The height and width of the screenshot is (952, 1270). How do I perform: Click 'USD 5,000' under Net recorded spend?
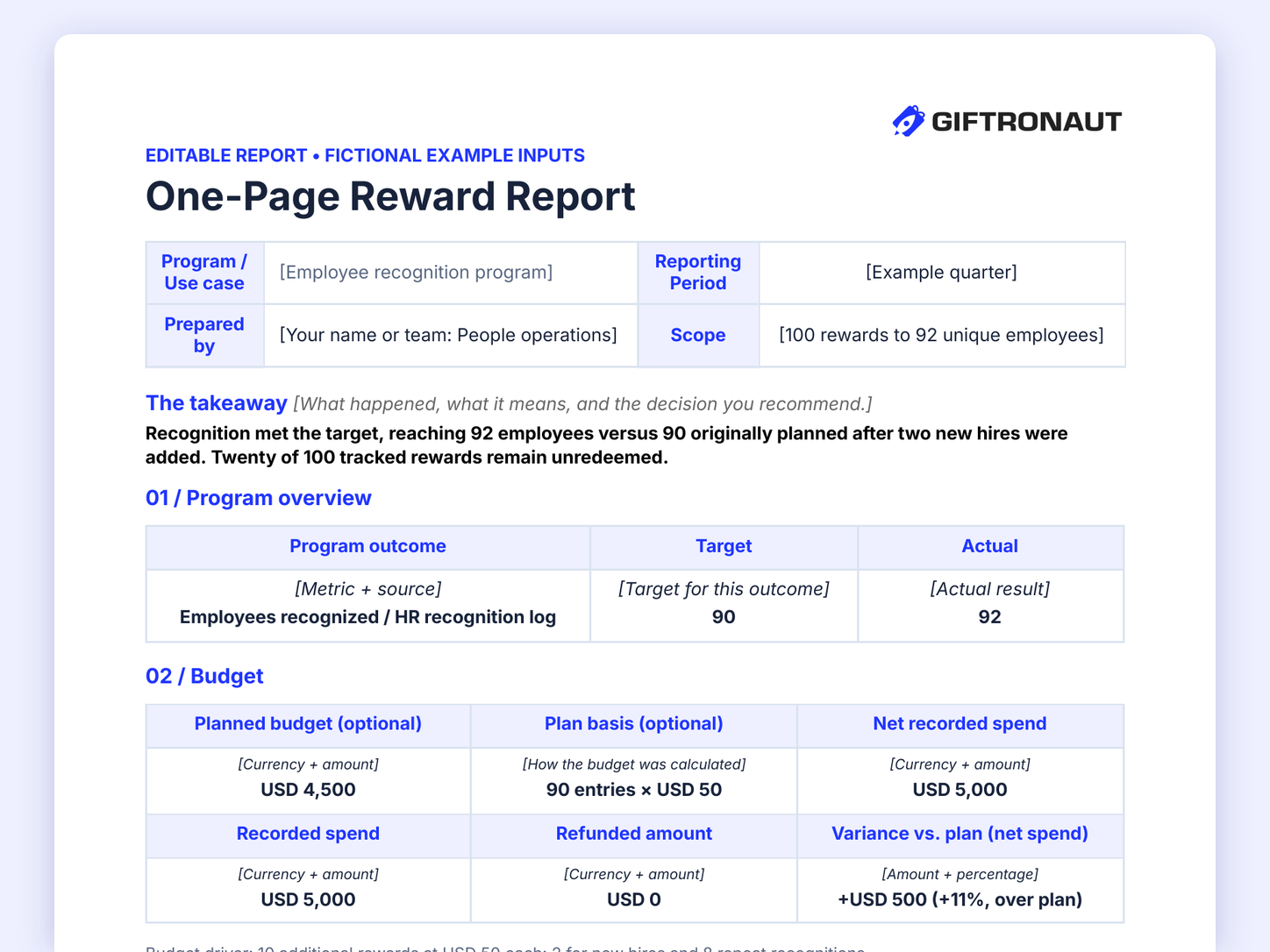(x=960, y=790)
